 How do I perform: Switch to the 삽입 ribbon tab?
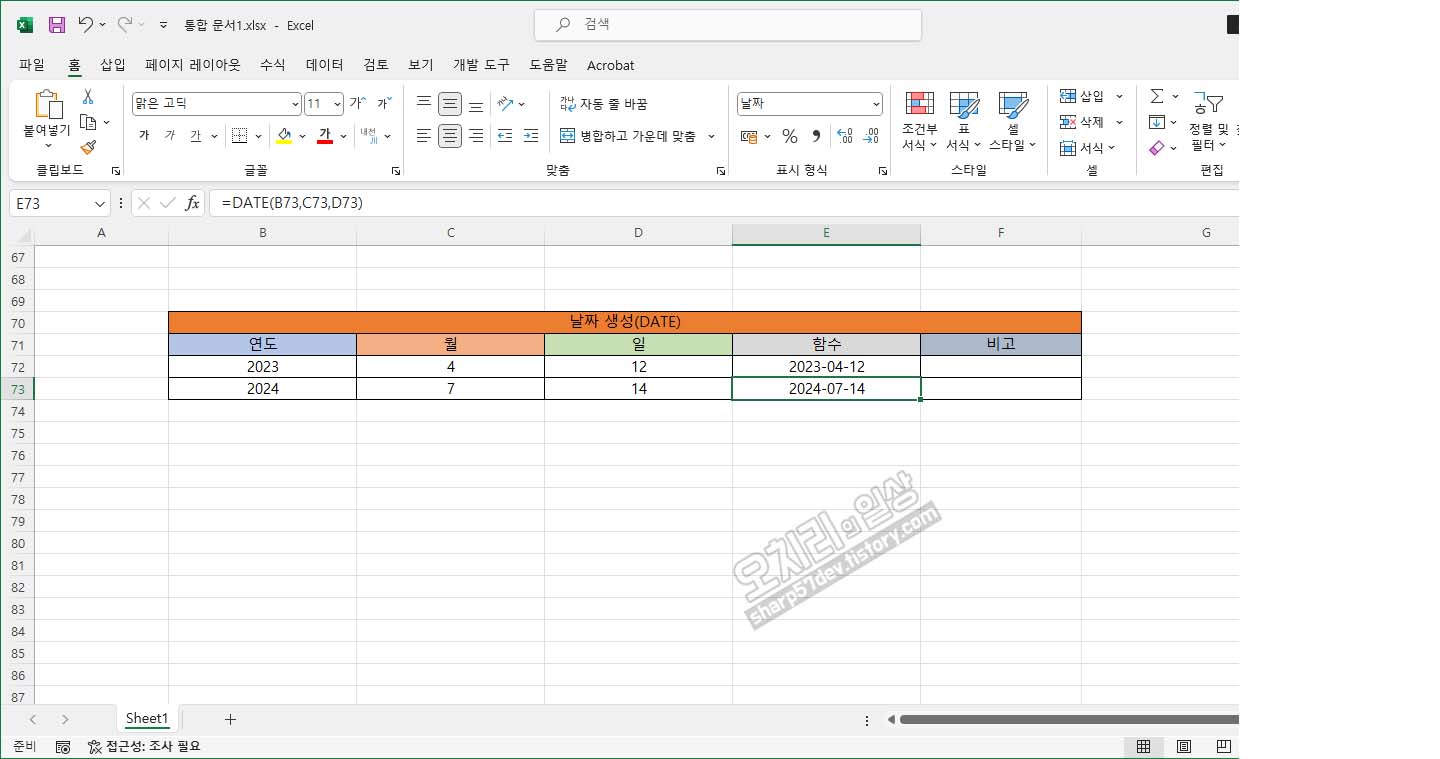tap(113, 65)
